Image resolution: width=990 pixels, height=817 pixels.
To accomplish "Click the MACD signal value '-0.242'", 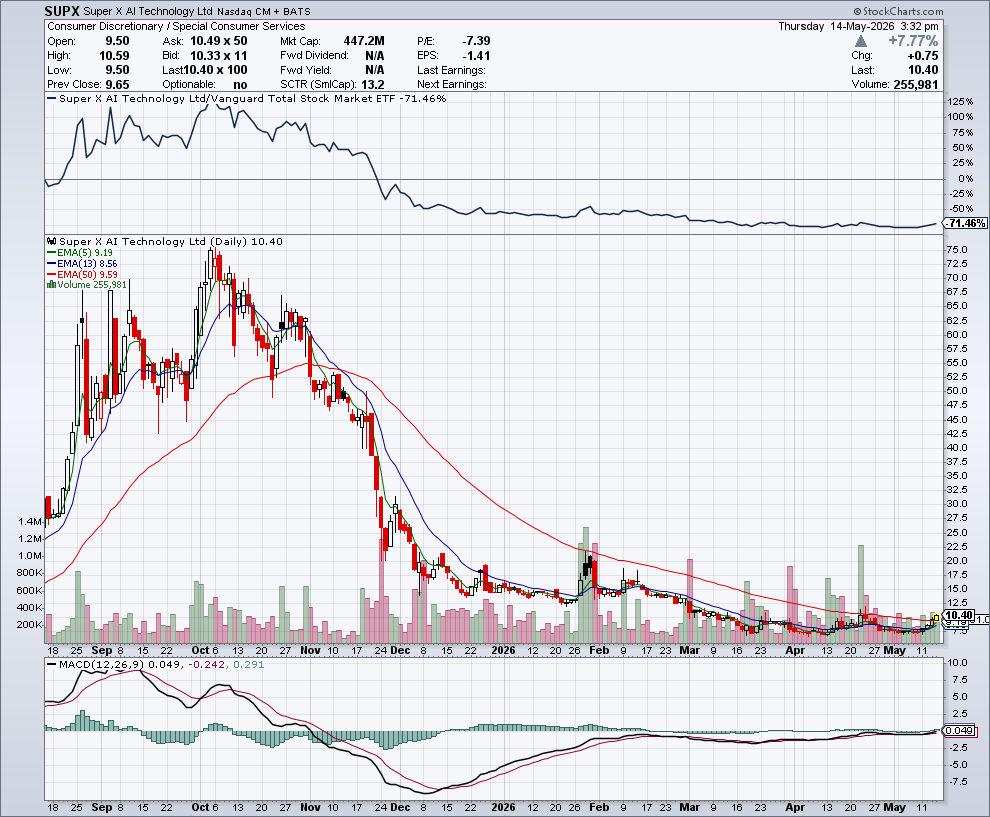I will coord(206,664).
